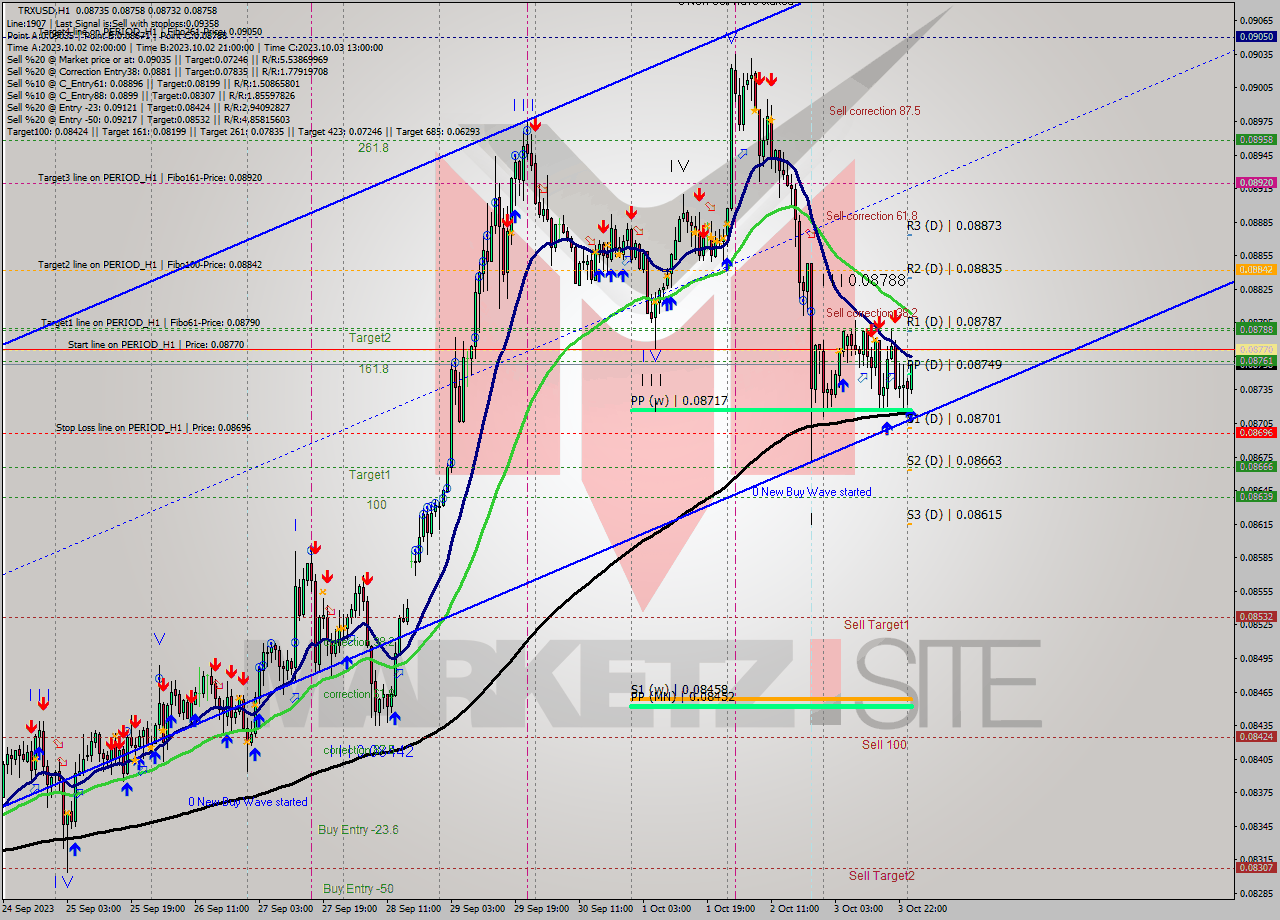The height and width of the screenshot is (920, 1280).
Task: Click the '28 Sep 11:00' time axis label
Action: coord(414,909)
